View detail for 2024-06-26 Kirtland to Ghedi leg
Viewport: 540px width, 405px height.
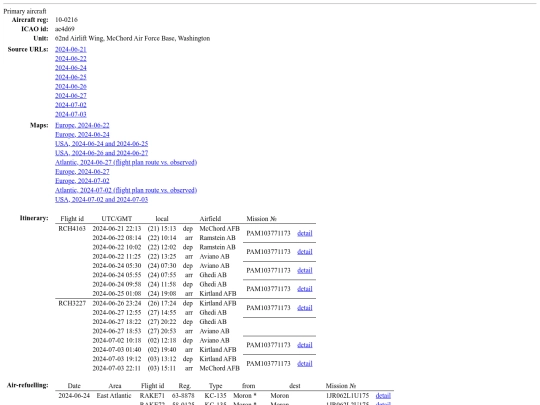[x=305, y=308]
